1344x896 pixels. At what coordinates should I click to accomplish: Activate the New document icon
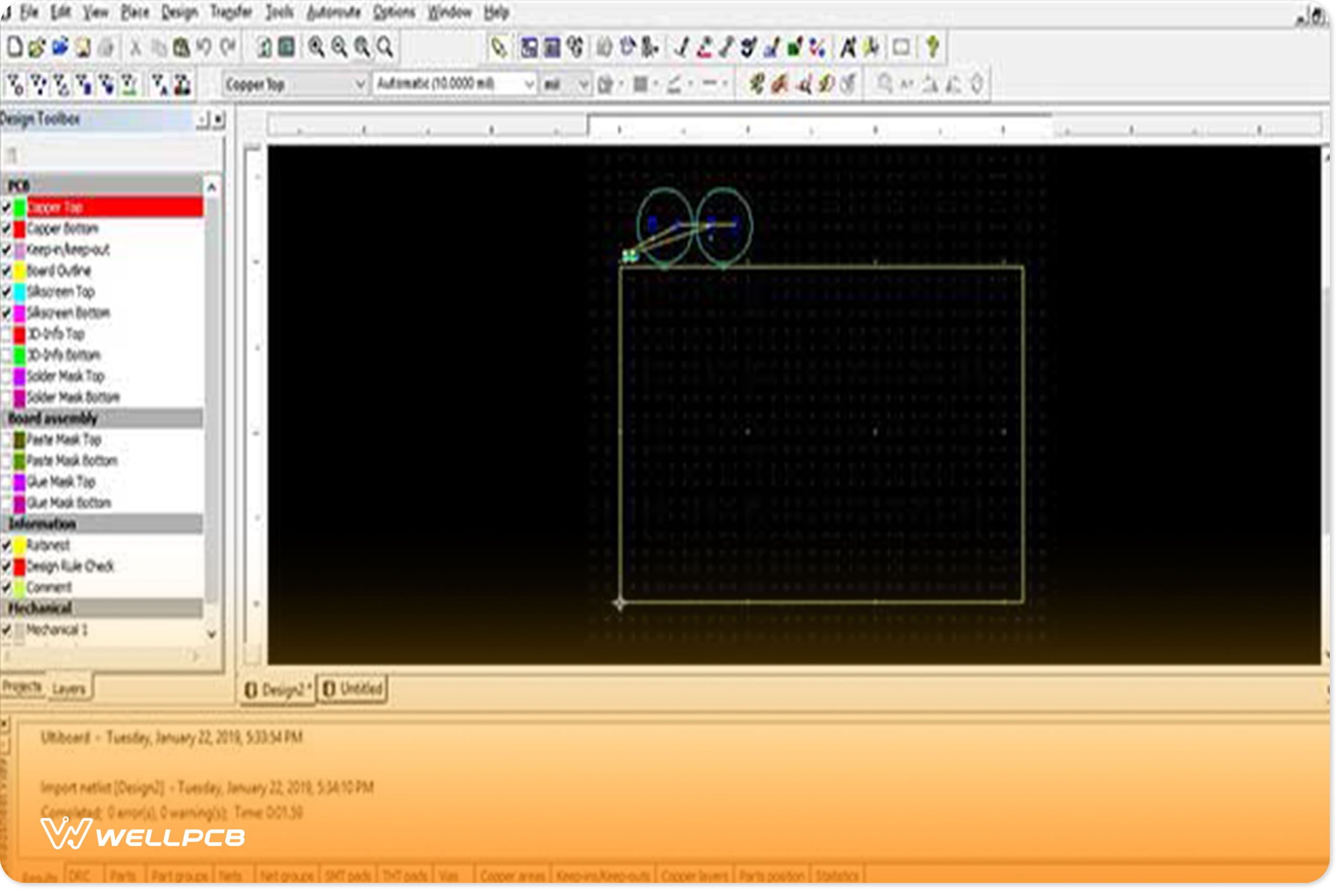click(14, 49)
